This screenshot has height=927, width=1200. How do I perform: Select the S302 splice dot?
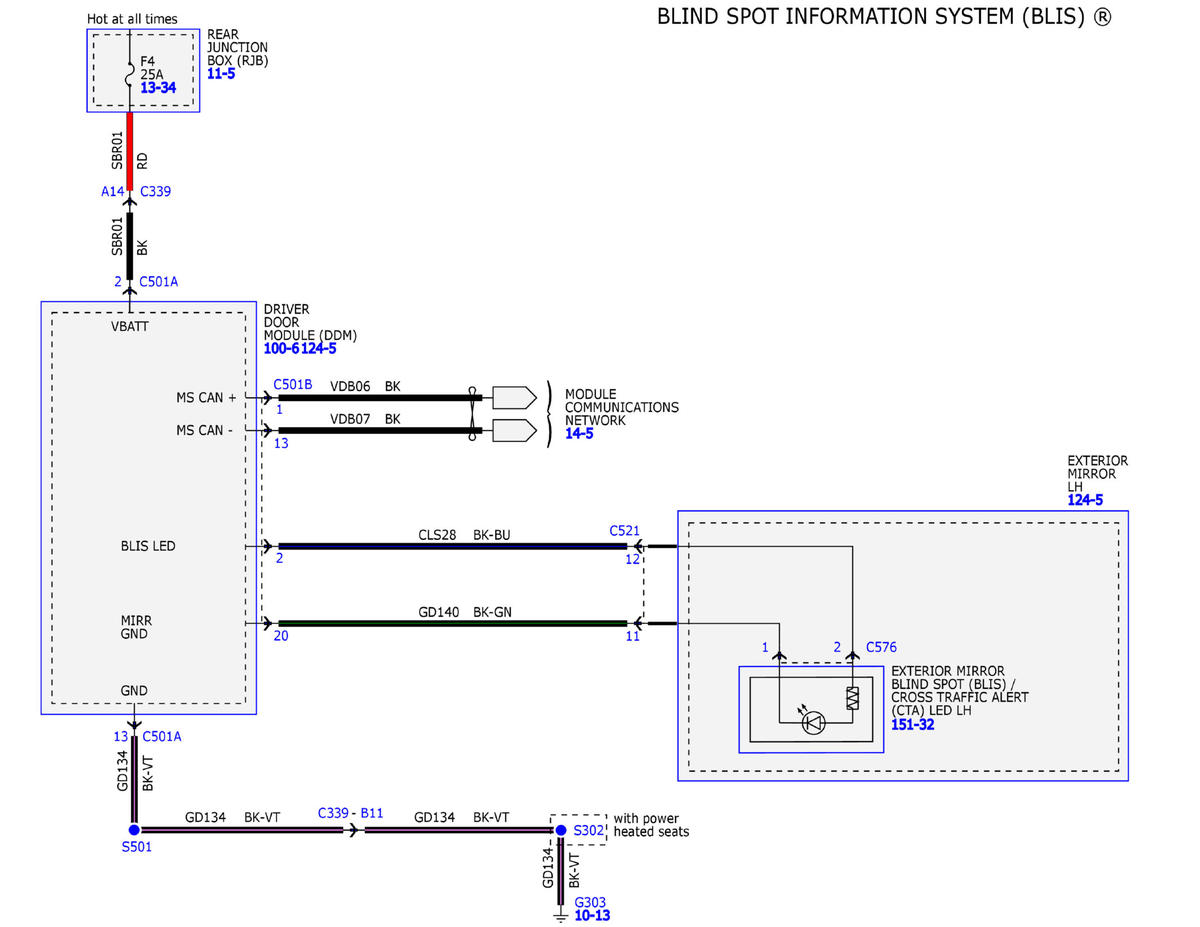pyautogui.click(x=560, y=830)
